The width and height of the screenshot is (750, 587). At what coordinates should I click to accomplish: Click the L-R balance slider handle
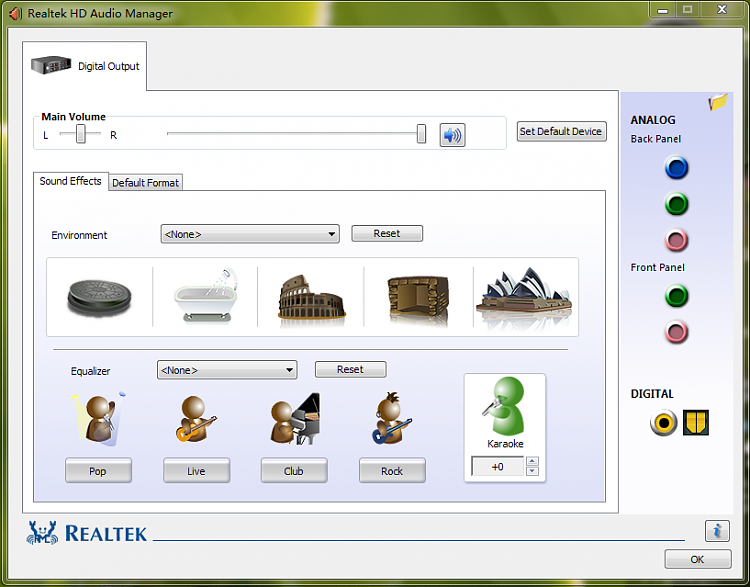tap(81, 134)
